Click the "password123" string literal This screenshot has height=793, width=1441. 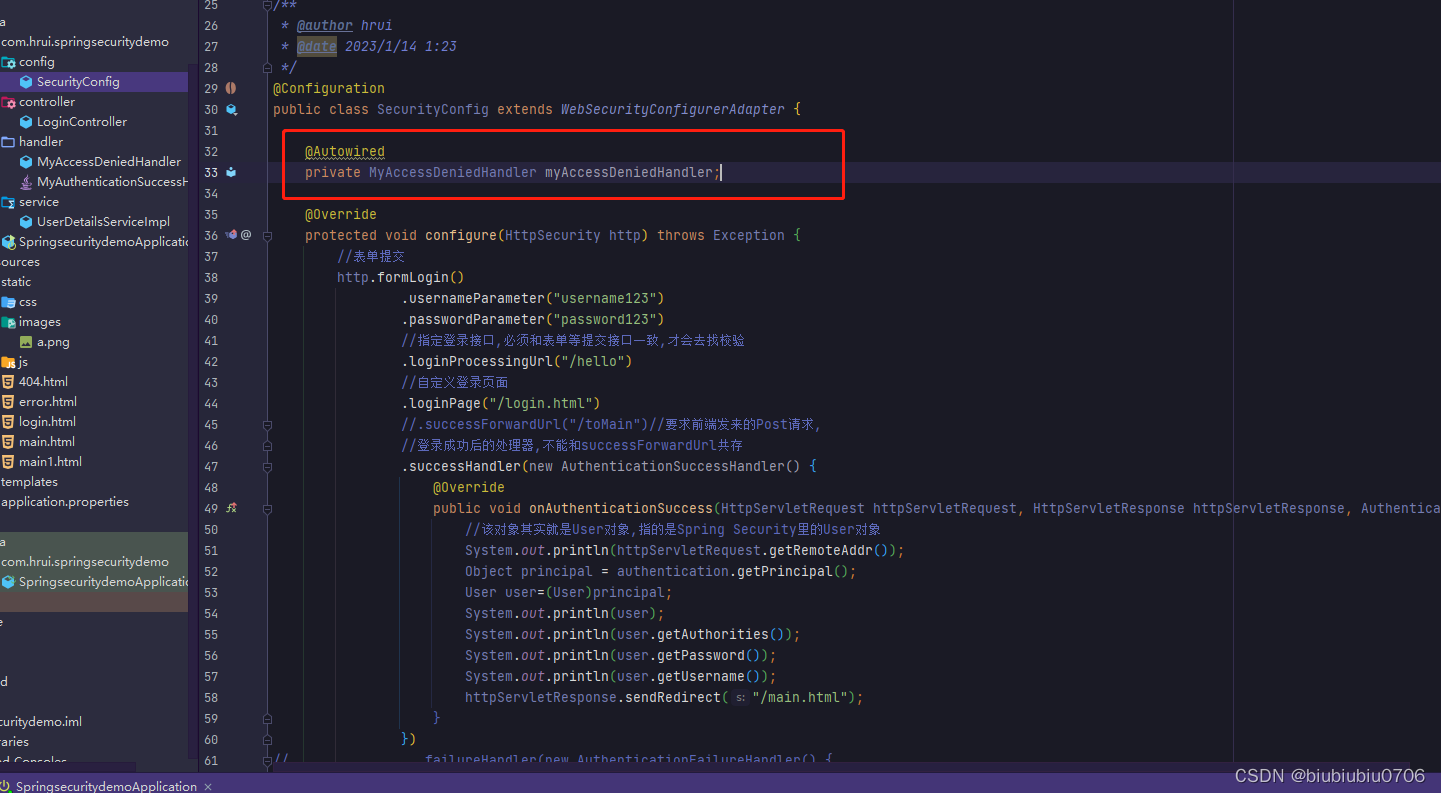pos(609,319)
